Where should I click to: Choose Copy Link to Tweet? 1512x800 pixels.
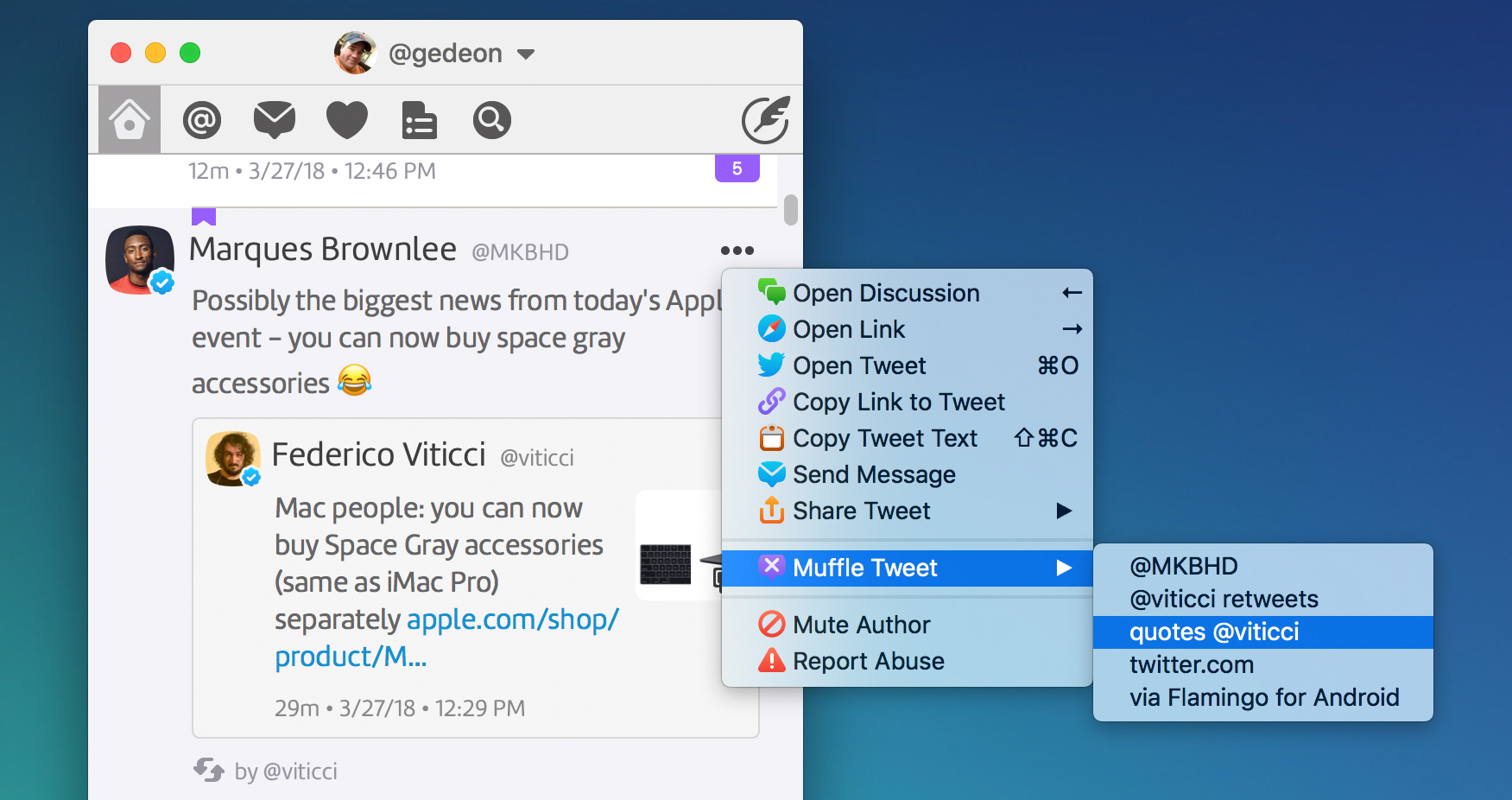tap(898, 402)
